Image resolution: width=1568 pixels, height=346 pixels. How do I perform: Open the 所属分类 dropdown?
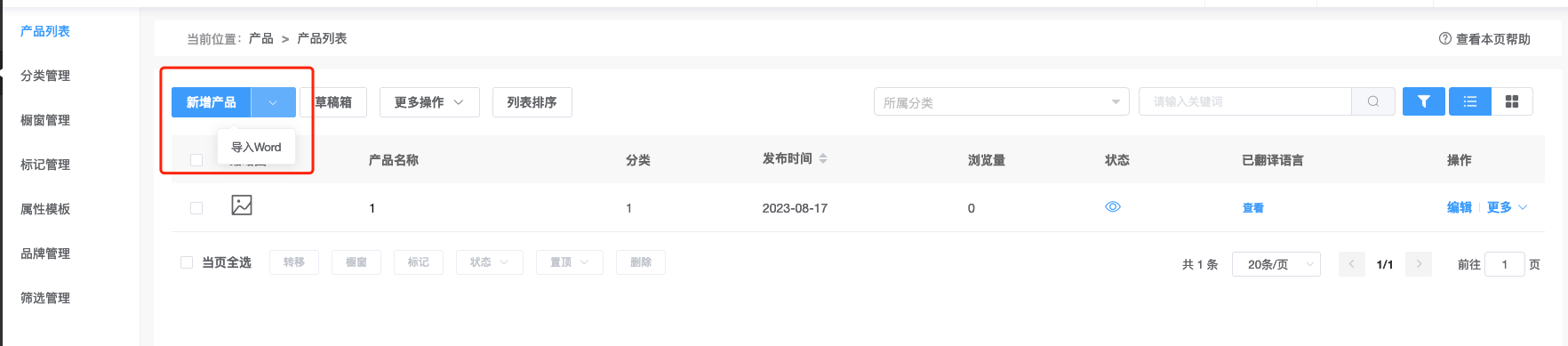1001,102
